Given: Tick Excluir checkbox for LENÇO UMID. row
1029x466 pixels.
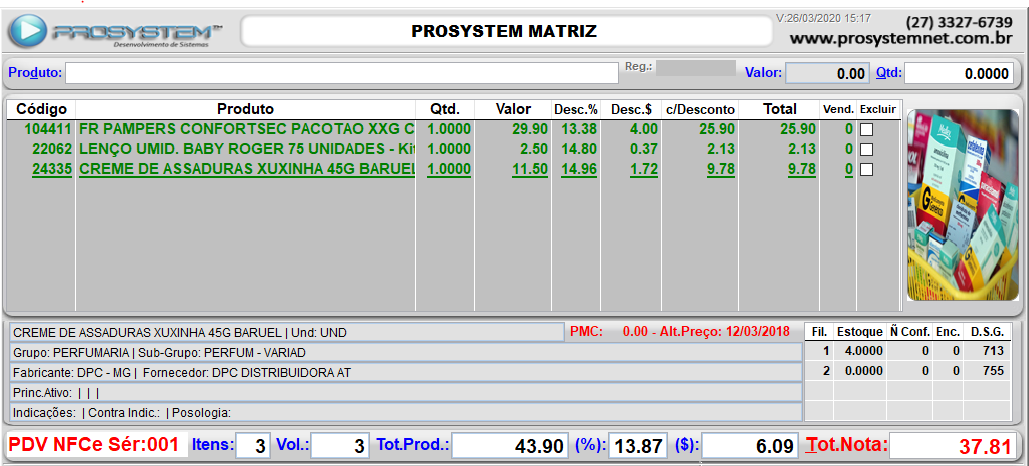Looking at the screenshot, I should [866, 149].
